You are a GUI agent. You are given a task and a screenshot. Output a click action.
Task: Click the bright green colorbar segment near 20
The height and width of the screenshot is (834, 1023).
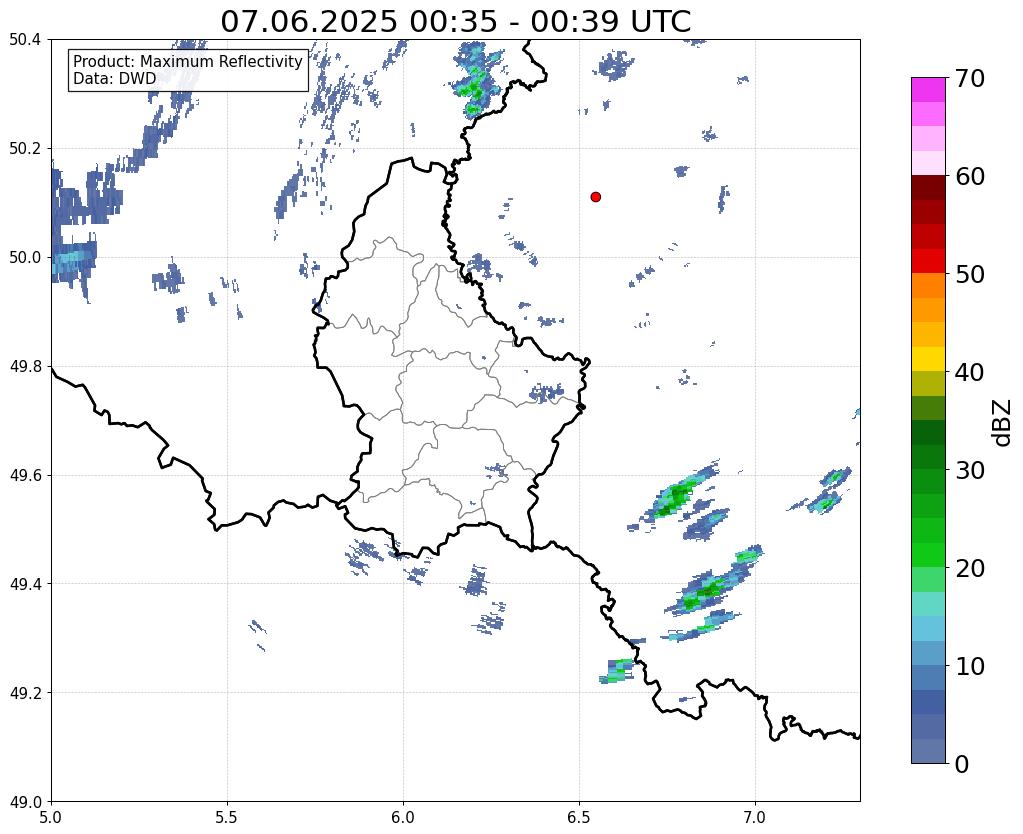click(928, 555)
